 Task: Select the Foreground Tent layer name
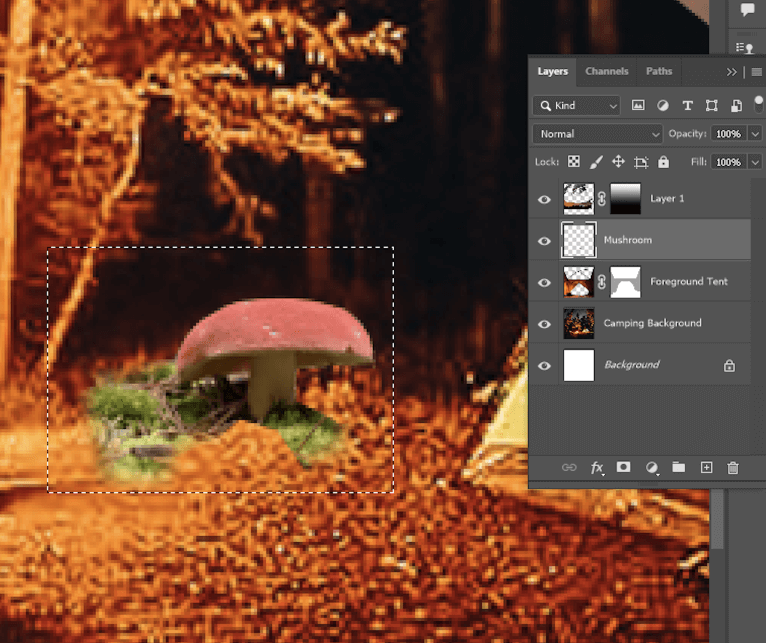click(x=689, y=281)
